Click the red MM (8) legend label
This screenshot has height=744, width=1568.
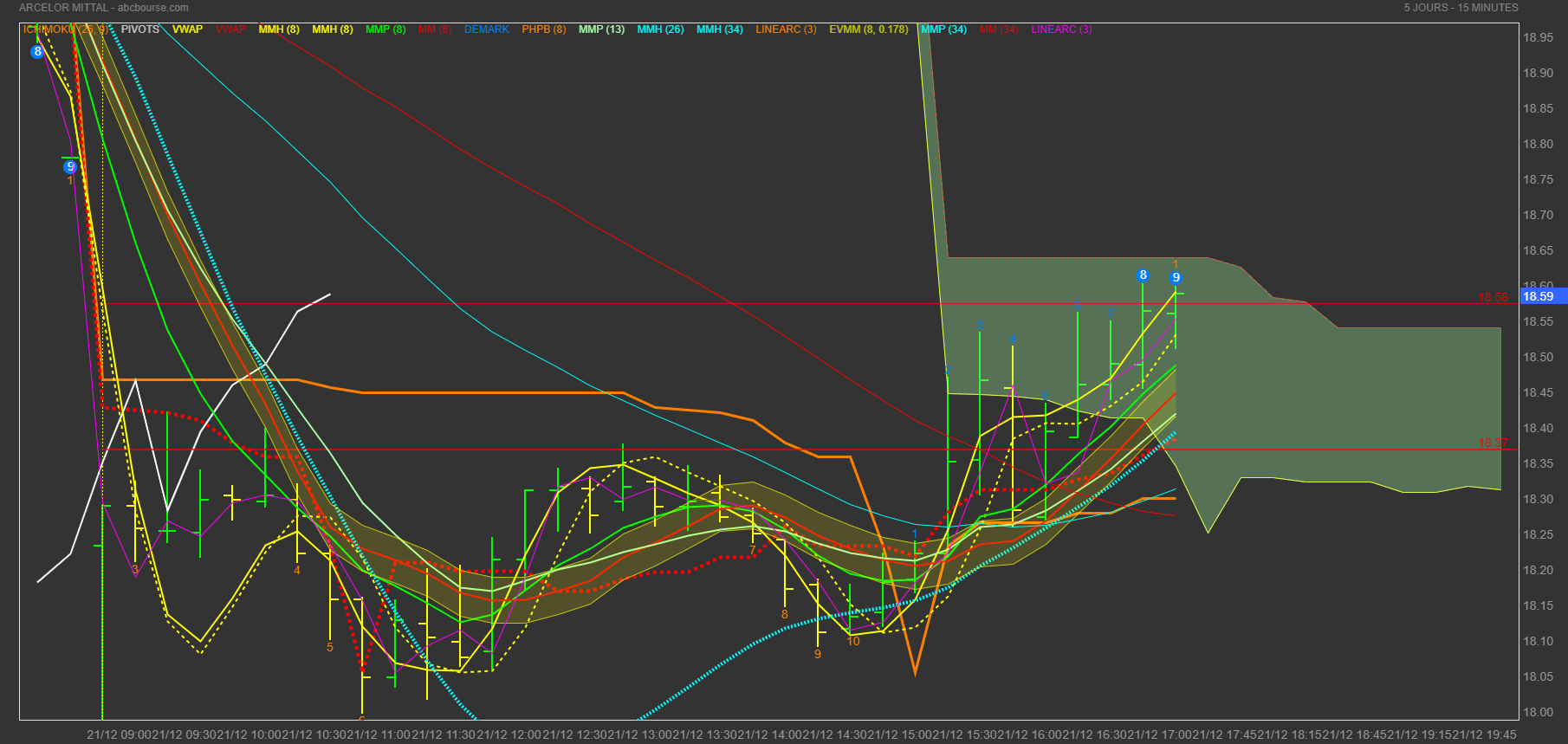tap(435, 29)
